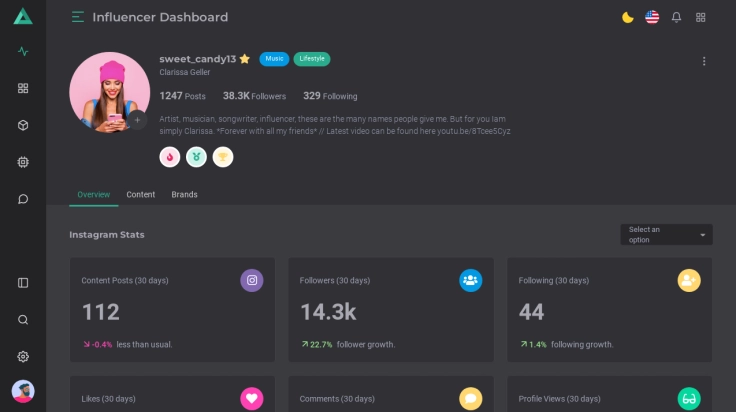The image size is (736, 412).
Task: Open the cube icon in sidebar
Action: tap(23, 125)
